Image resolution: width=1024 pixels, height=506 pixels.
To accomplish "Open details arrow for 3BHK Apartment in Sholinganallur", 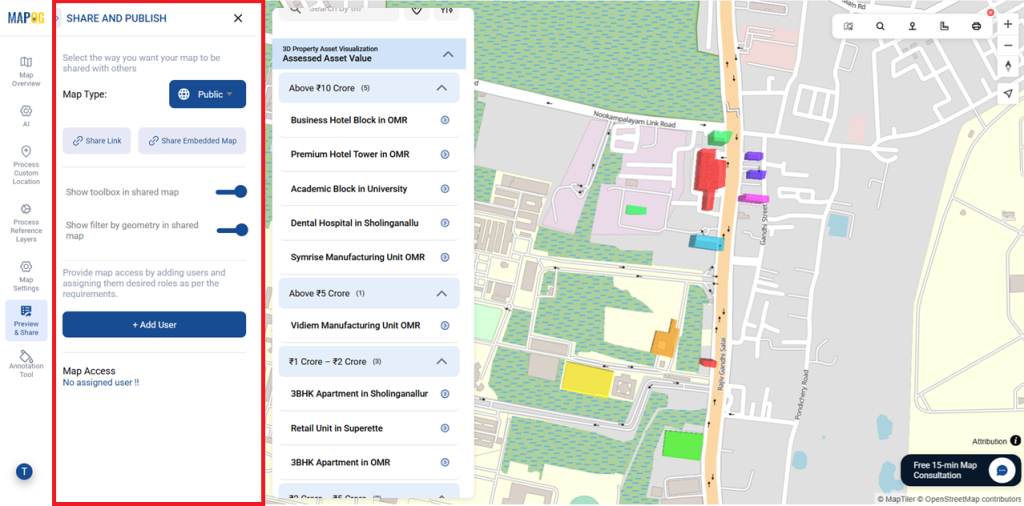I will [x=445, y=394].
